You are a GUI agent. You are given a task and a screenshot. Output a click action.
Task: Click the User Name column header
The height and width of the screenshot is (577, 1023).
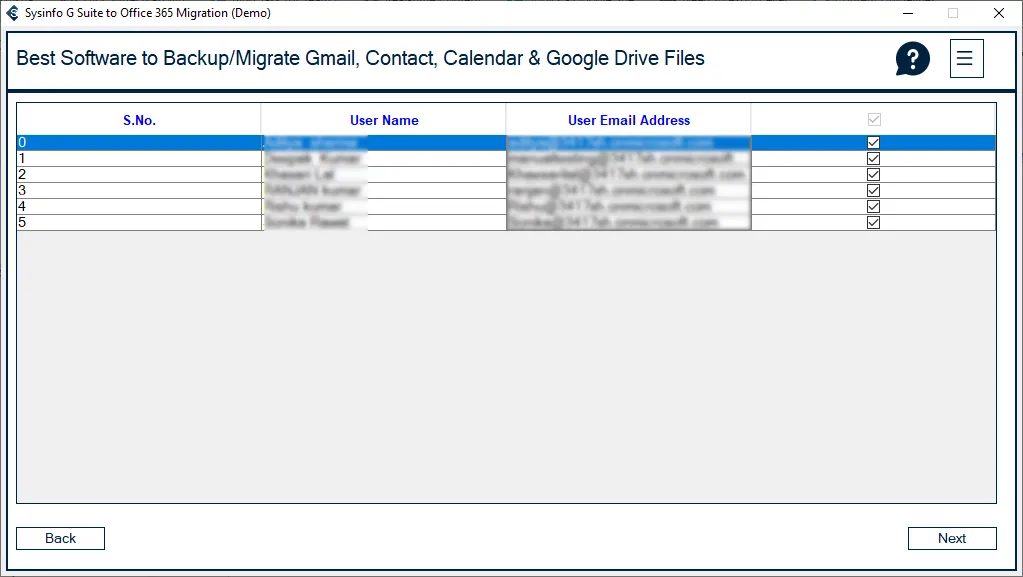[384, 119]
